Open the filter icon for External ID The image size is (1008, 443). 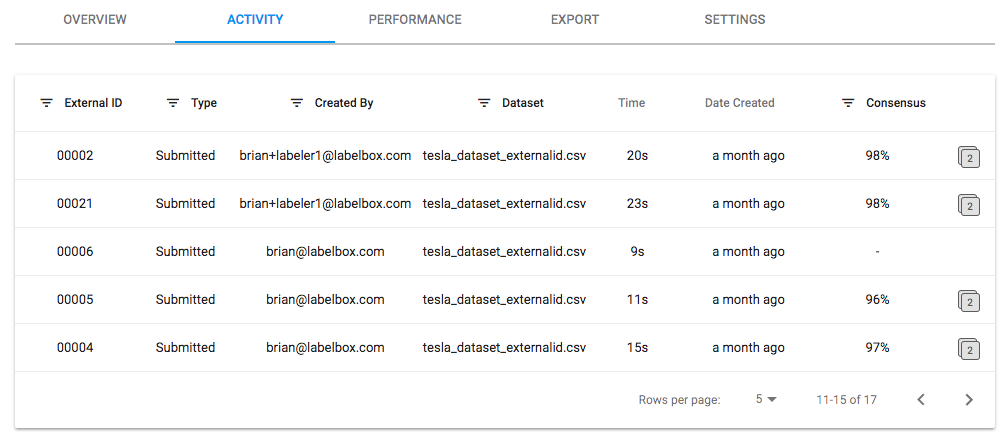click(x=46, y=103)
